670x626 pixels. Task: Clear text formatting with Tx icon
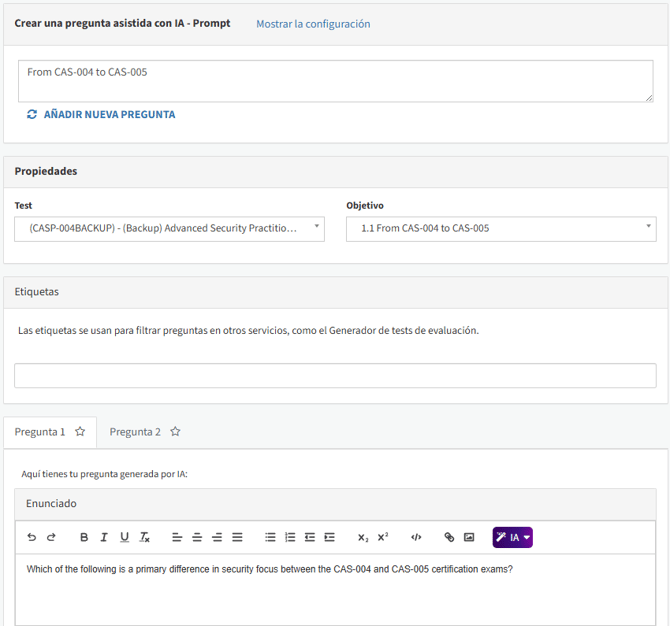pos(145,537)
